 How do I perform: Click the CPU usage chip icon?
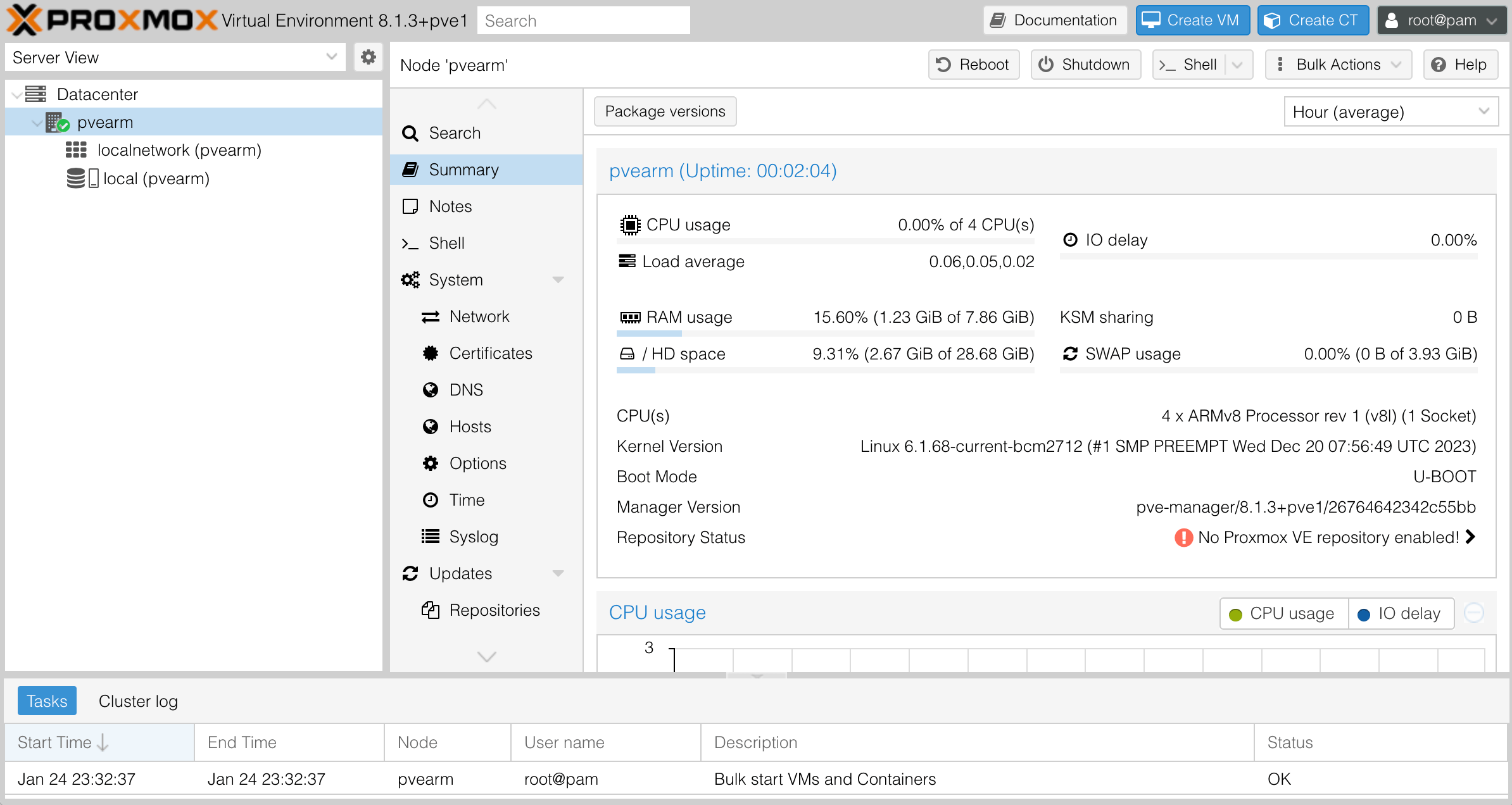[630, 225]
